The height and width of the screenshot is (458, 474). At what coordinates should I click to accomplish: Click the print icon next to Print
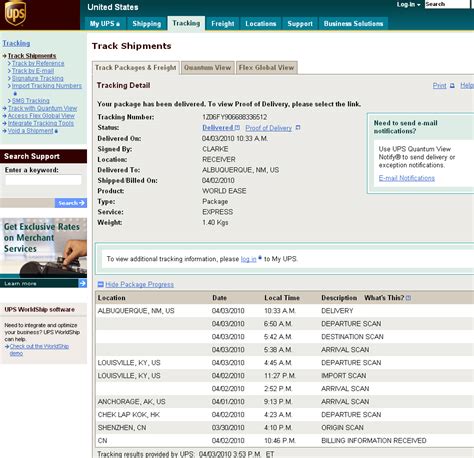click(x=452, y=86)
